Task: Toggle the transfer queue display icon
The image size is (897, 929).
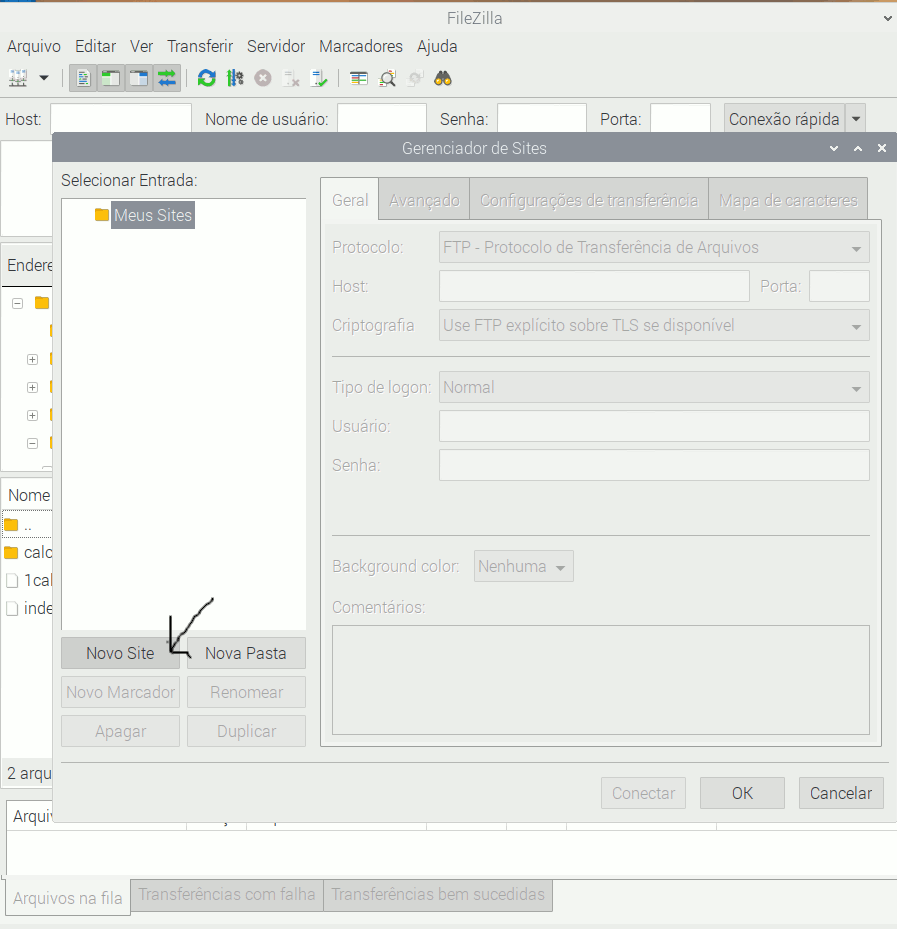Action: [166, 78]
